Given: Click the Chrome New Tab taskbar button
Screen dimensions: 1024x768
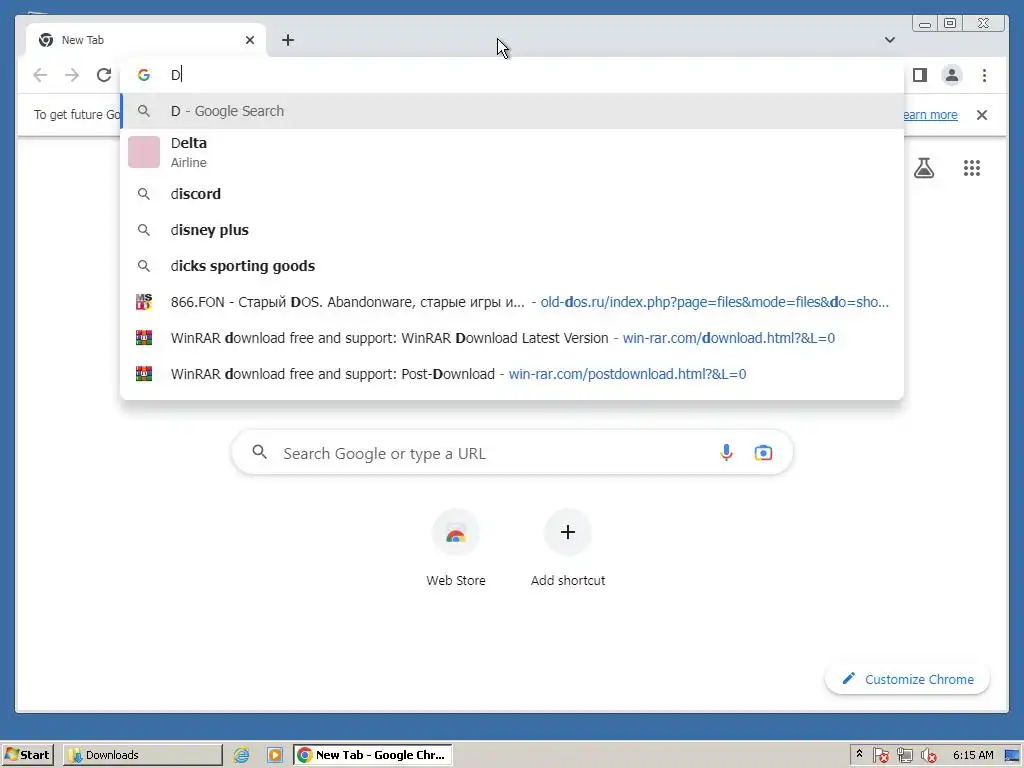Looking at the screenshot, I should 372,755.
